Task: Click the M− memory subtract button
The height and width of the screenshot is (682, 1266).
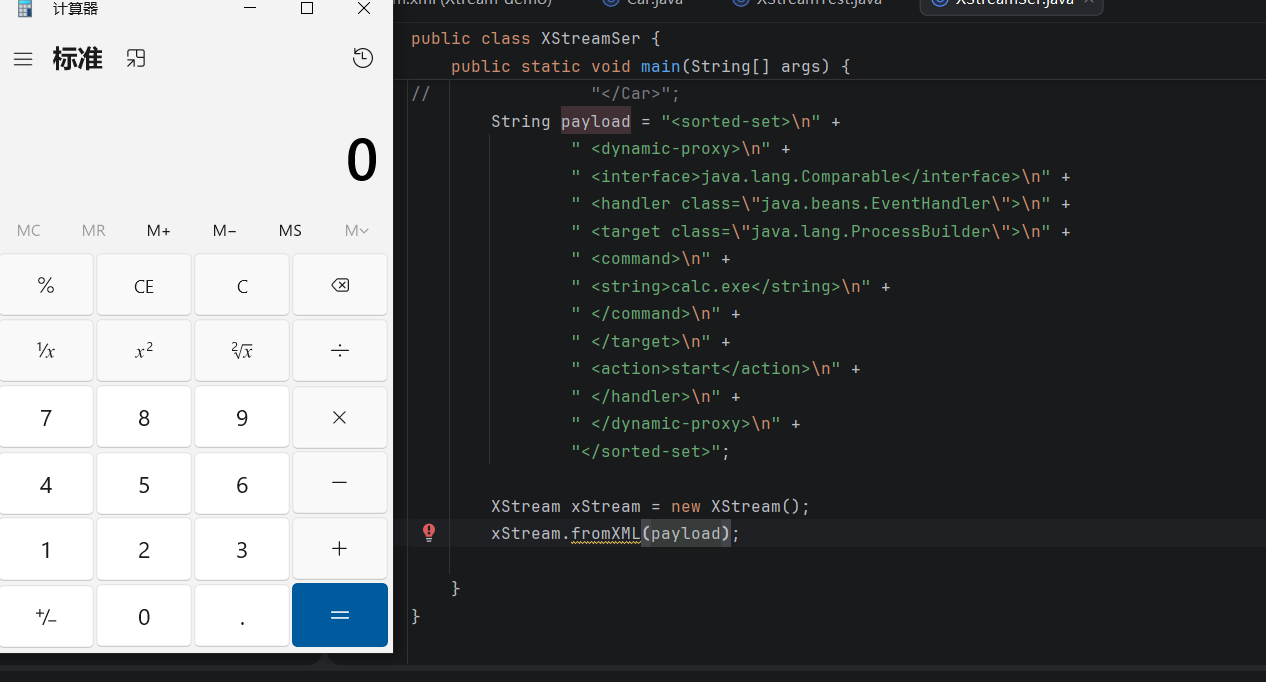Action: tap(225, 230)
